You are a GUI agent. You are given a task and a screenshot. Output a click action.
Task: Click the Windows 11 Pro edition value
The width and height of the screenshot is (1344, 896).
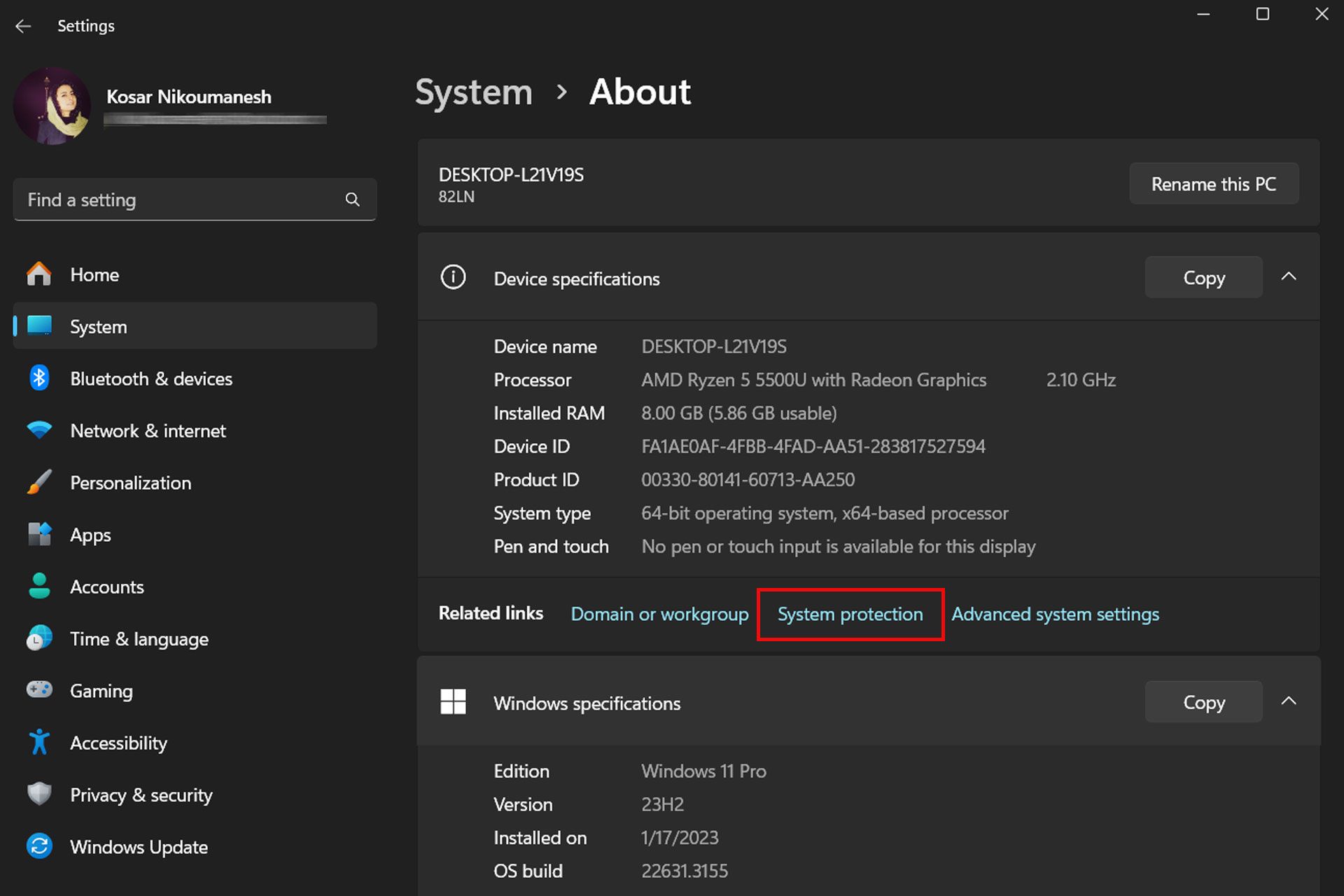pos(703,771)
